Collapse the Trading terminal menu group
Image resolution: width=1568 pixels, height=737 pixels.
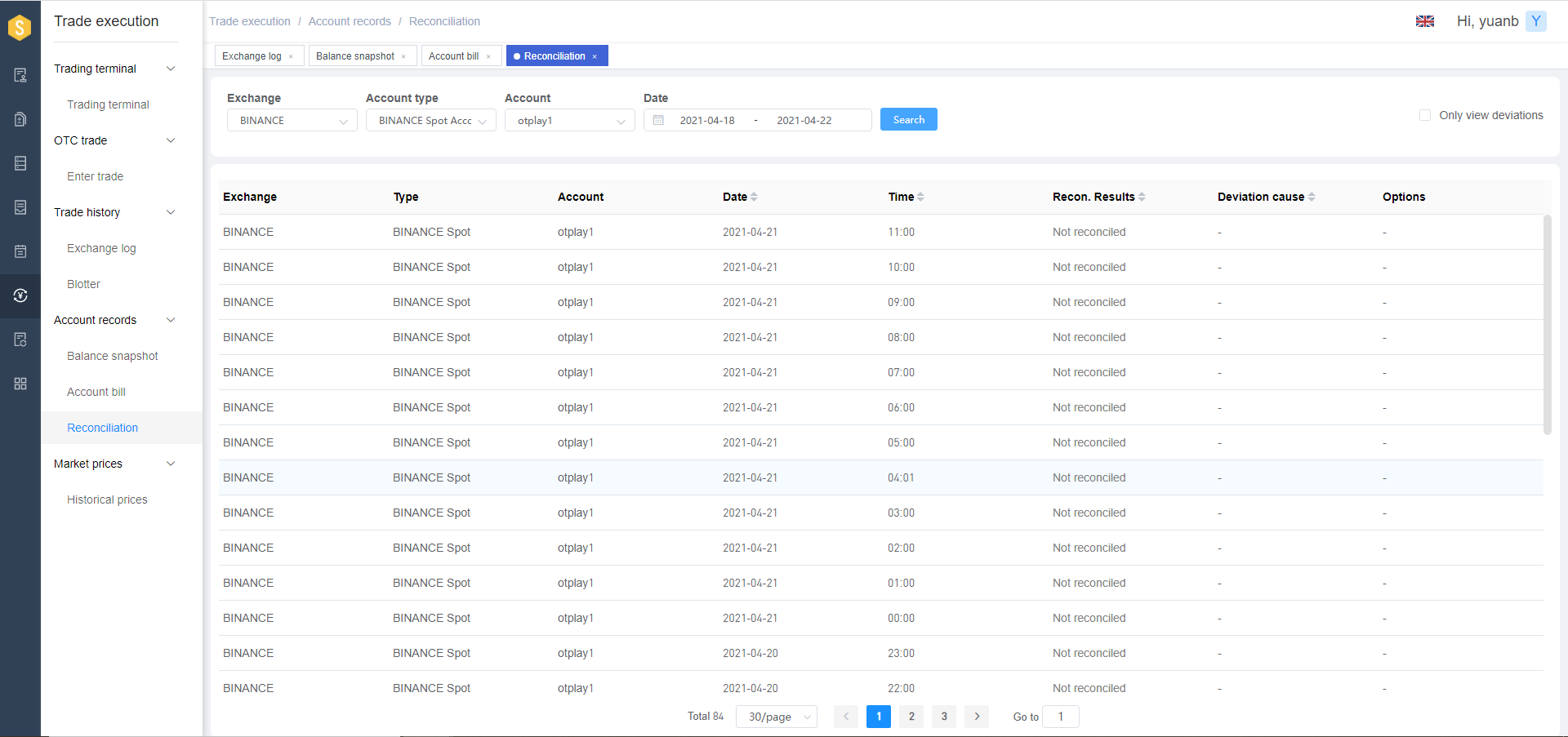point(171,69)
